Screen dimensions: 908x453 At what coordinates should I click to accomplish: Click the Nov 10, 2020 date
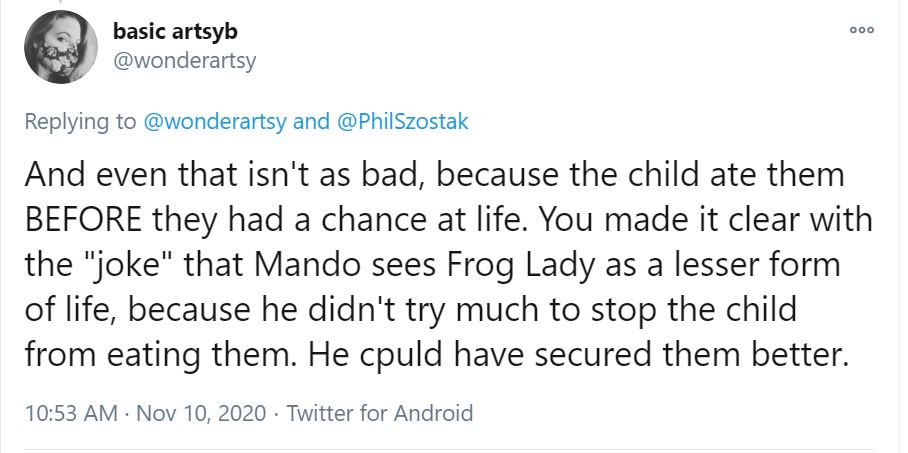point(200,413)
